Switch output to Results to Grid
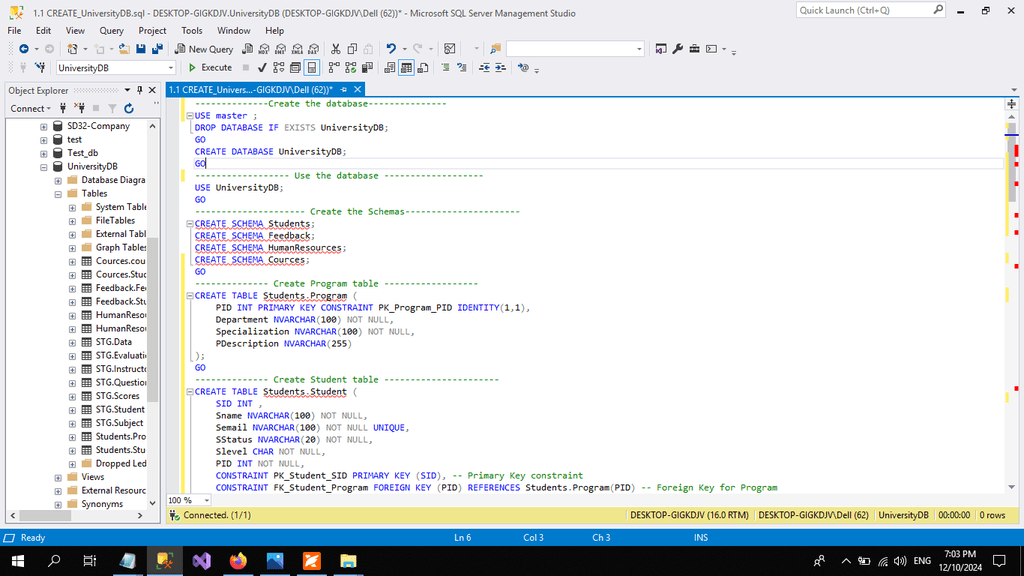Viewport: 1024px width, 576px height. [406, 68]
